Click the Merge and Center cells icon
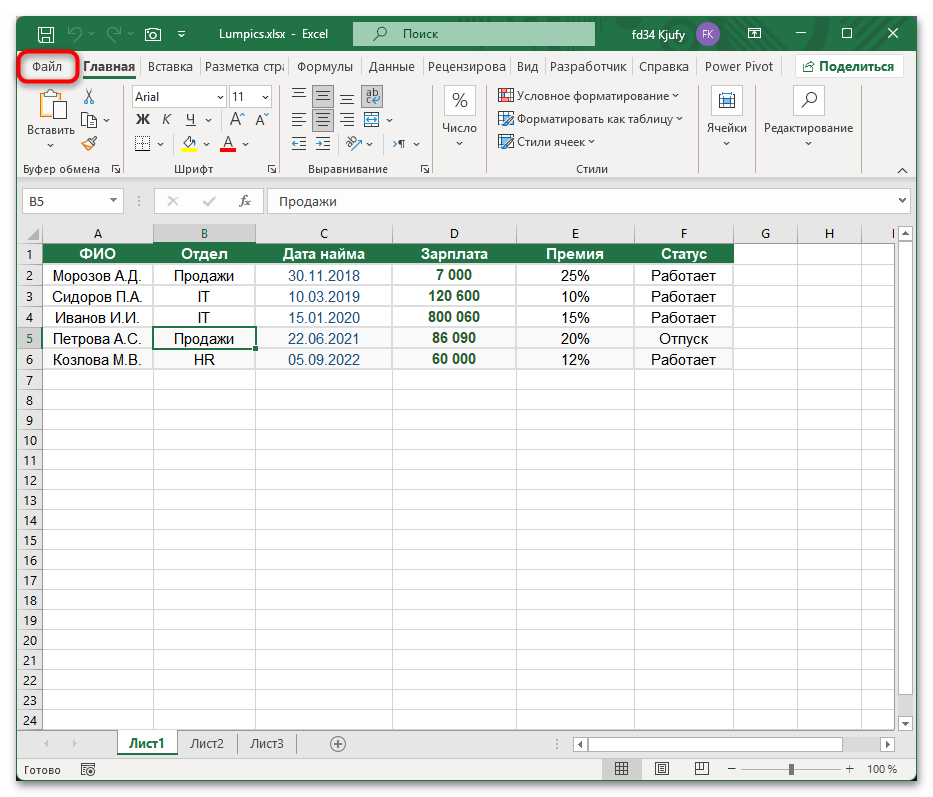The height and width of the screenshot is (797, 933). pos(371,120)
